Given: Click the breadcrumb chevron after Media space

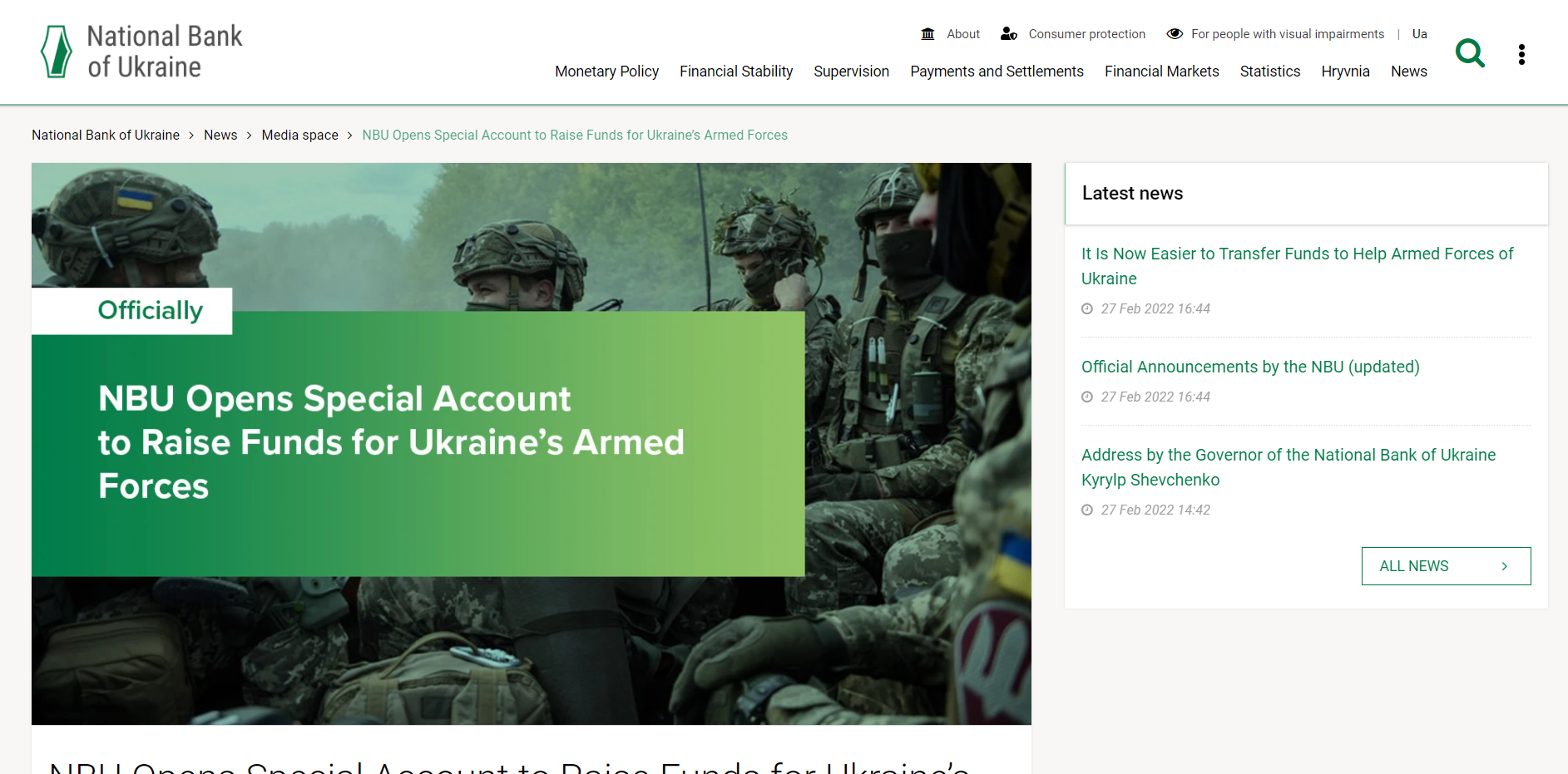Looking at the screenshot, I should tap(349, 136).
